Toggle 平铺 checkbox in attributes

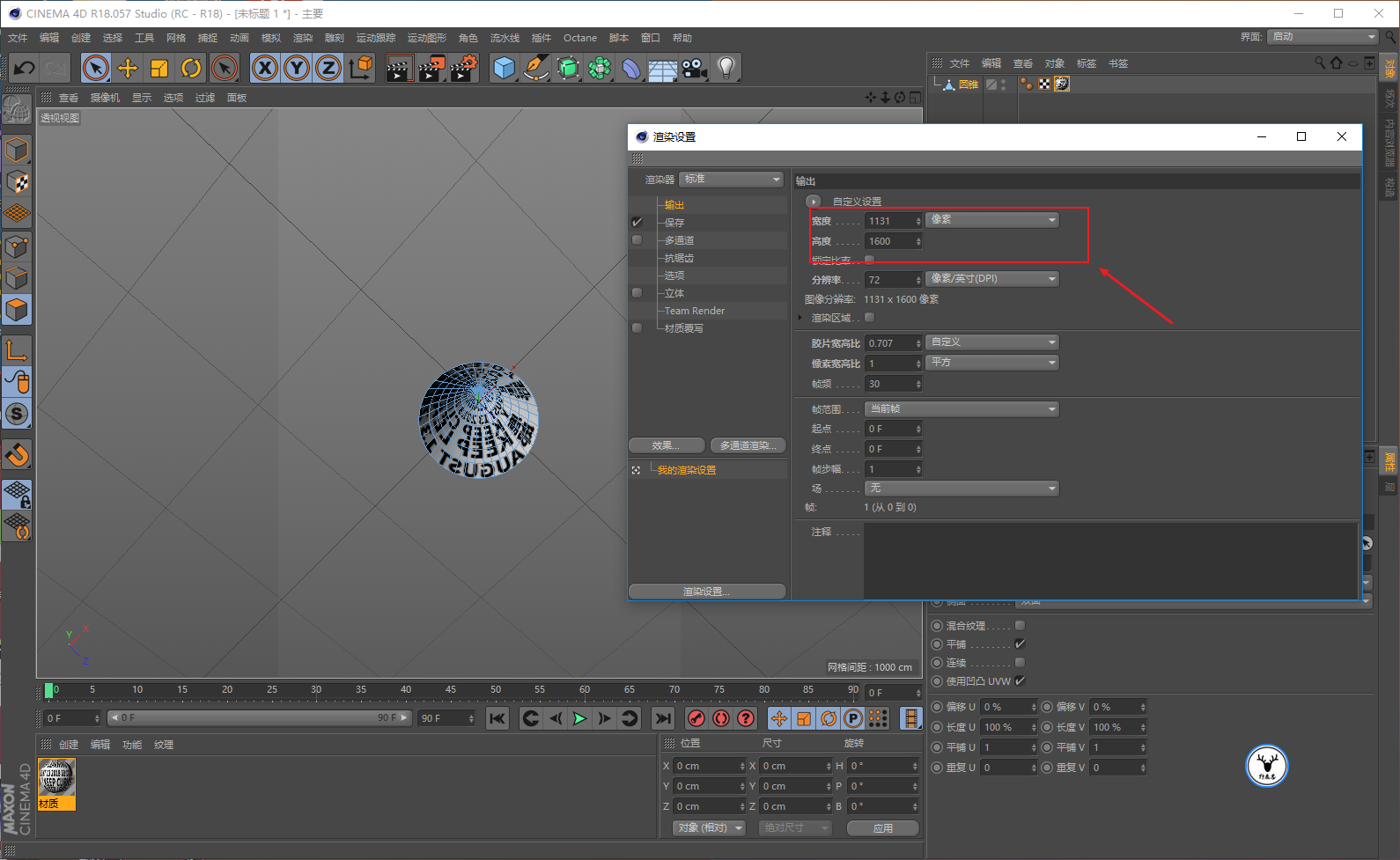[1020, 643]
